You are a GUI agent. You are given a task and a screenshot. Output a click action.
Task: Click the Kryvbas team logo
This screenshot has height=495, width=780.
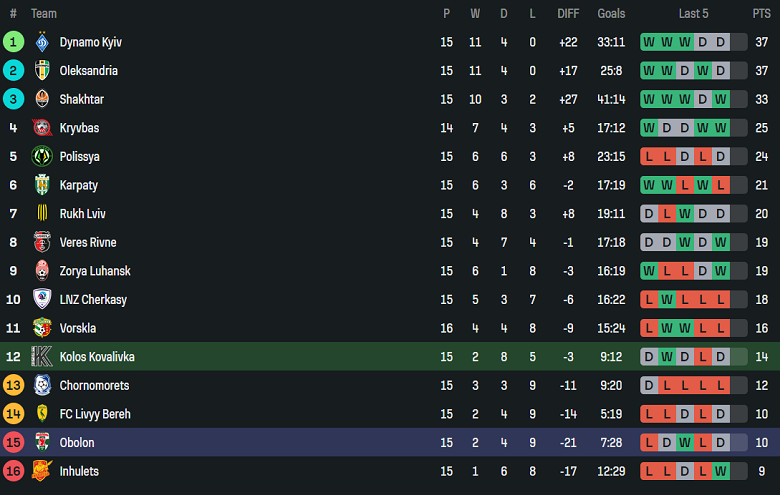42,128
